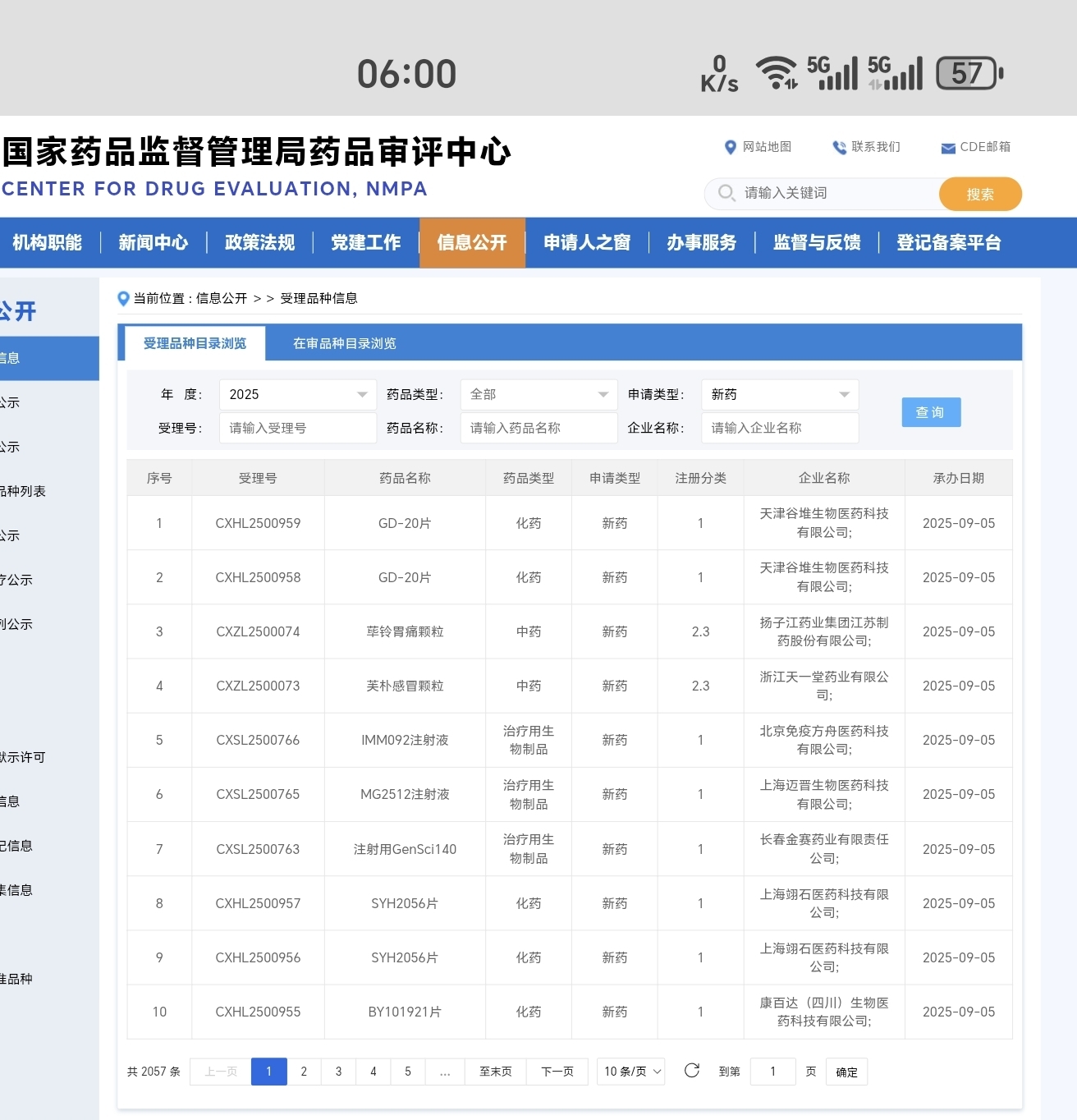Focus the 药品名称 input field
This screenshot has width=1077, height=1120.
pyautogui.click(x=538, y=428)
